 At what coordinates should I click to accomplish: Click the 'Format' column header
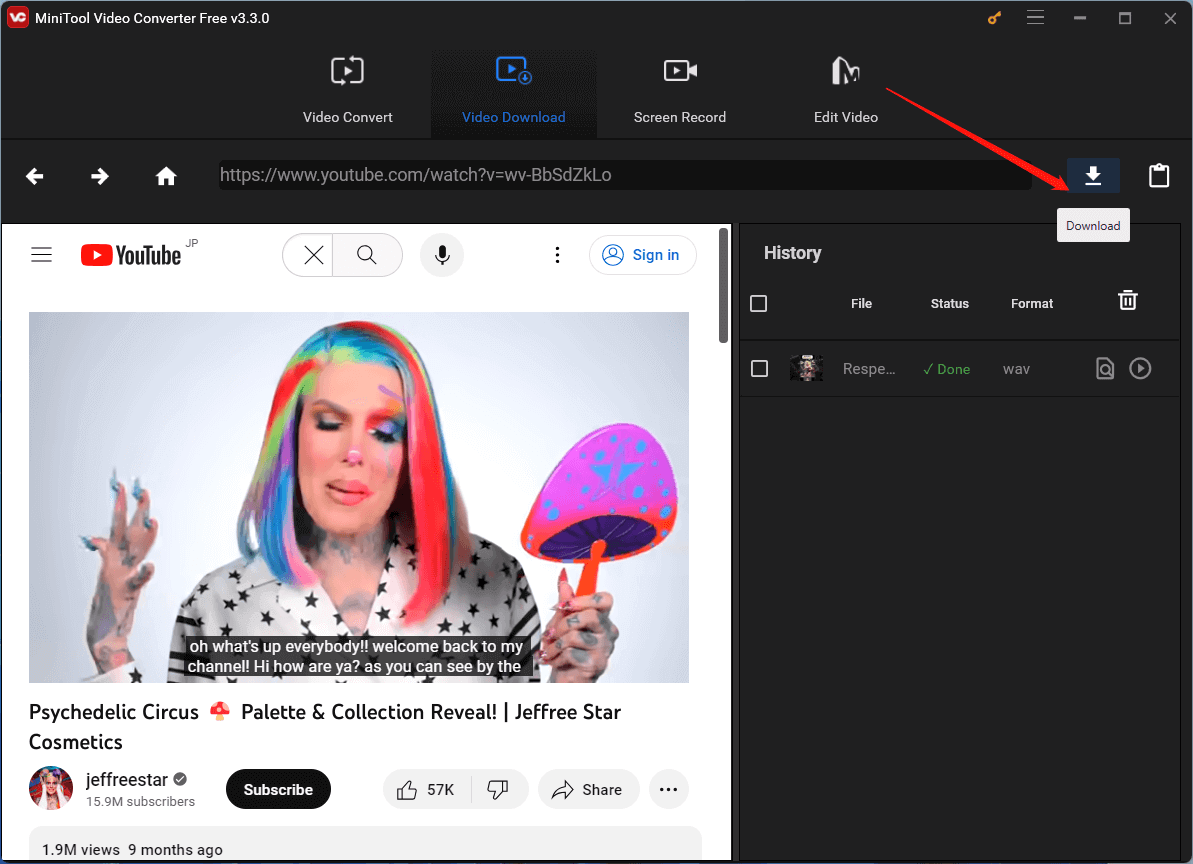[x=1032, y=303]
